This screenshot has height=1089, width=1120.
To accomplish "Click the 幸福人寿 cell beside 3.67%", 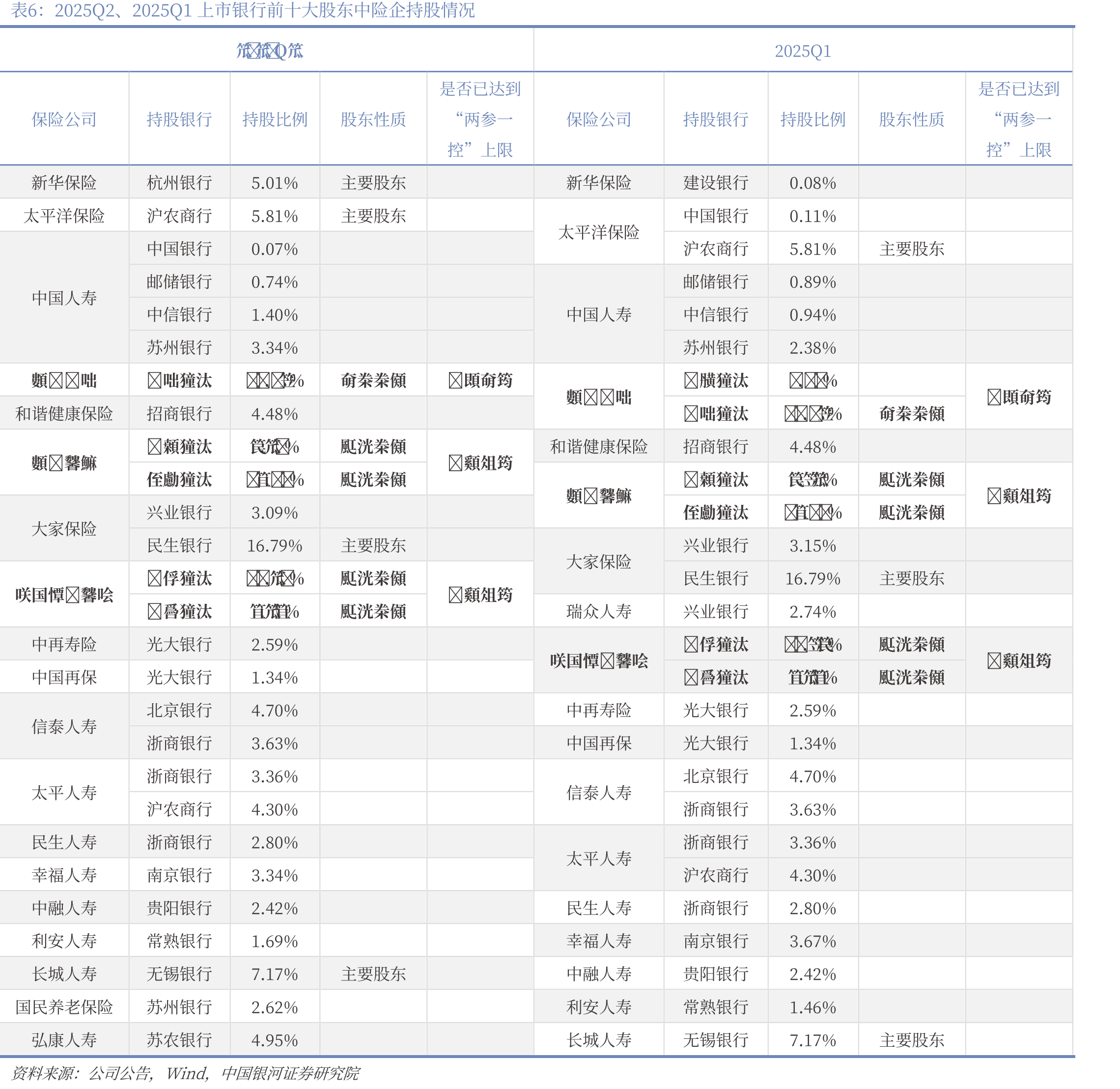I will pos(599,941).
